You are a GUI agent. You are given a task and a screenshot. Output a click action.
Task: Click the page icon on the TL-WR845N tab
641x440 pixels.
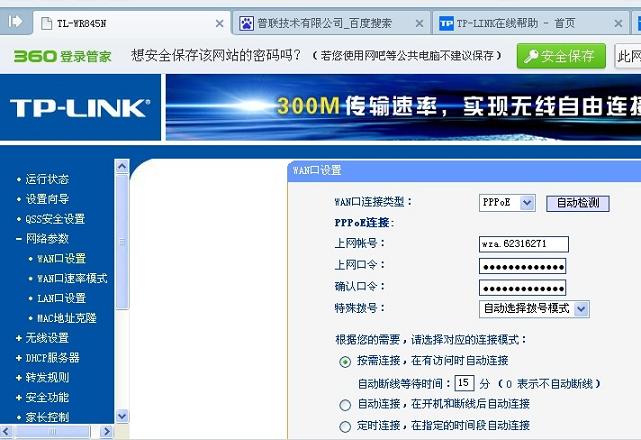47,23
